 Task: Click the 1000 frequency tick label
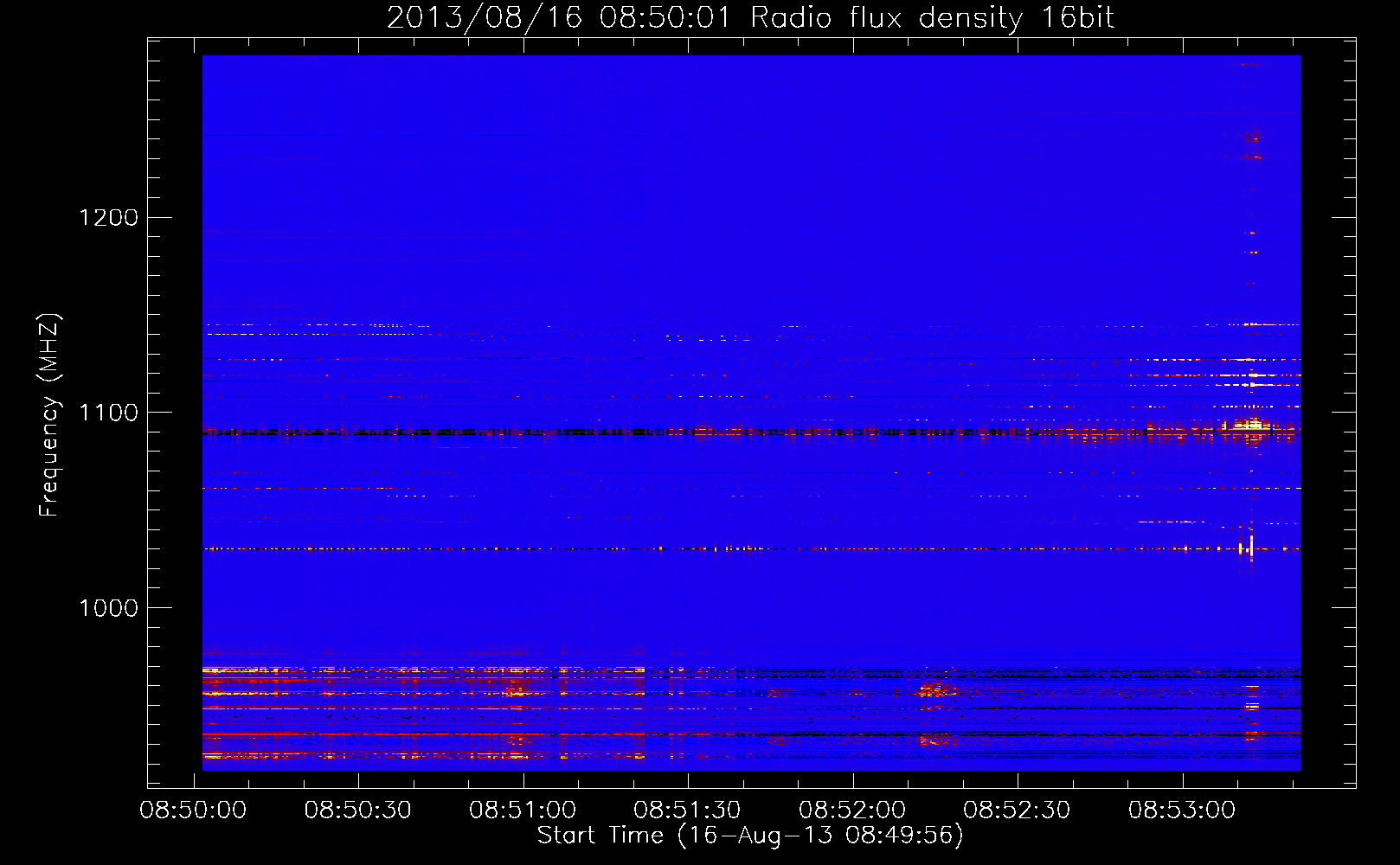(x=109, y=608)
